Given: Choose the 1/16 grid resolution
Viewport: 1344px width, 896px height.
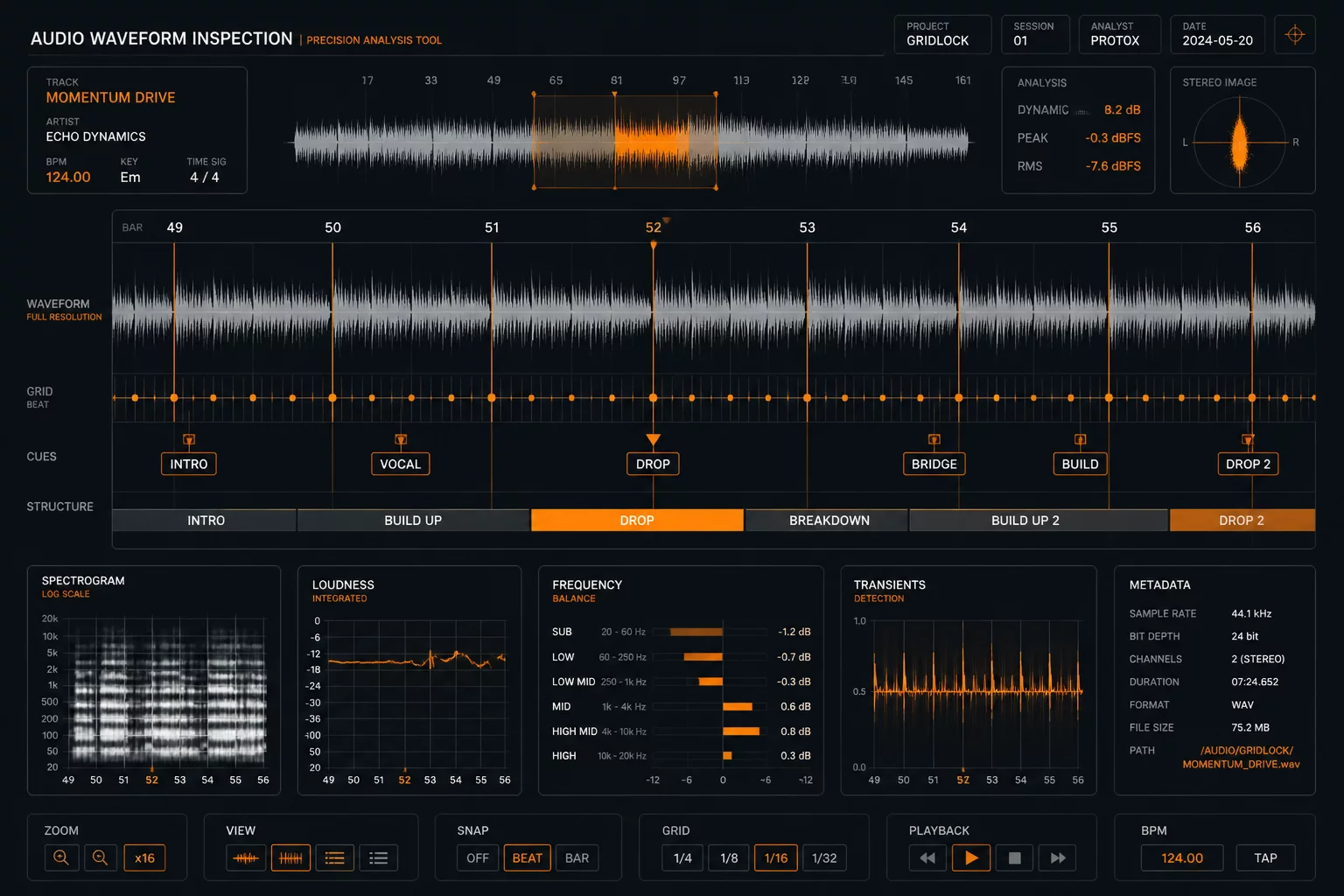Looking at the screenshot, I should (x=776, y=857).
